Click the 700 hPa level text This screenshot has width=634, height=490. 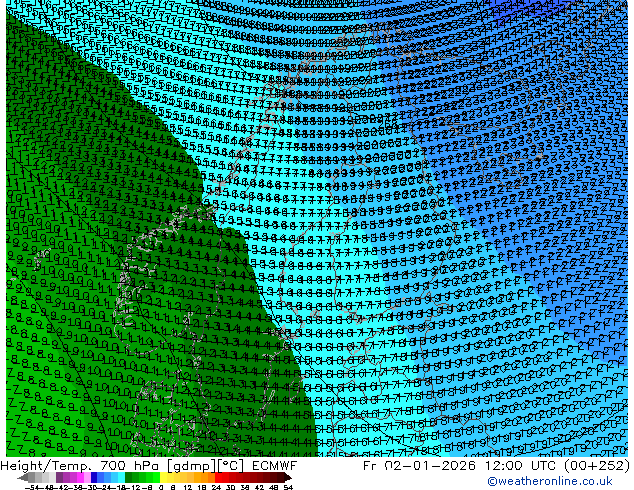click(x=130, y=466)
